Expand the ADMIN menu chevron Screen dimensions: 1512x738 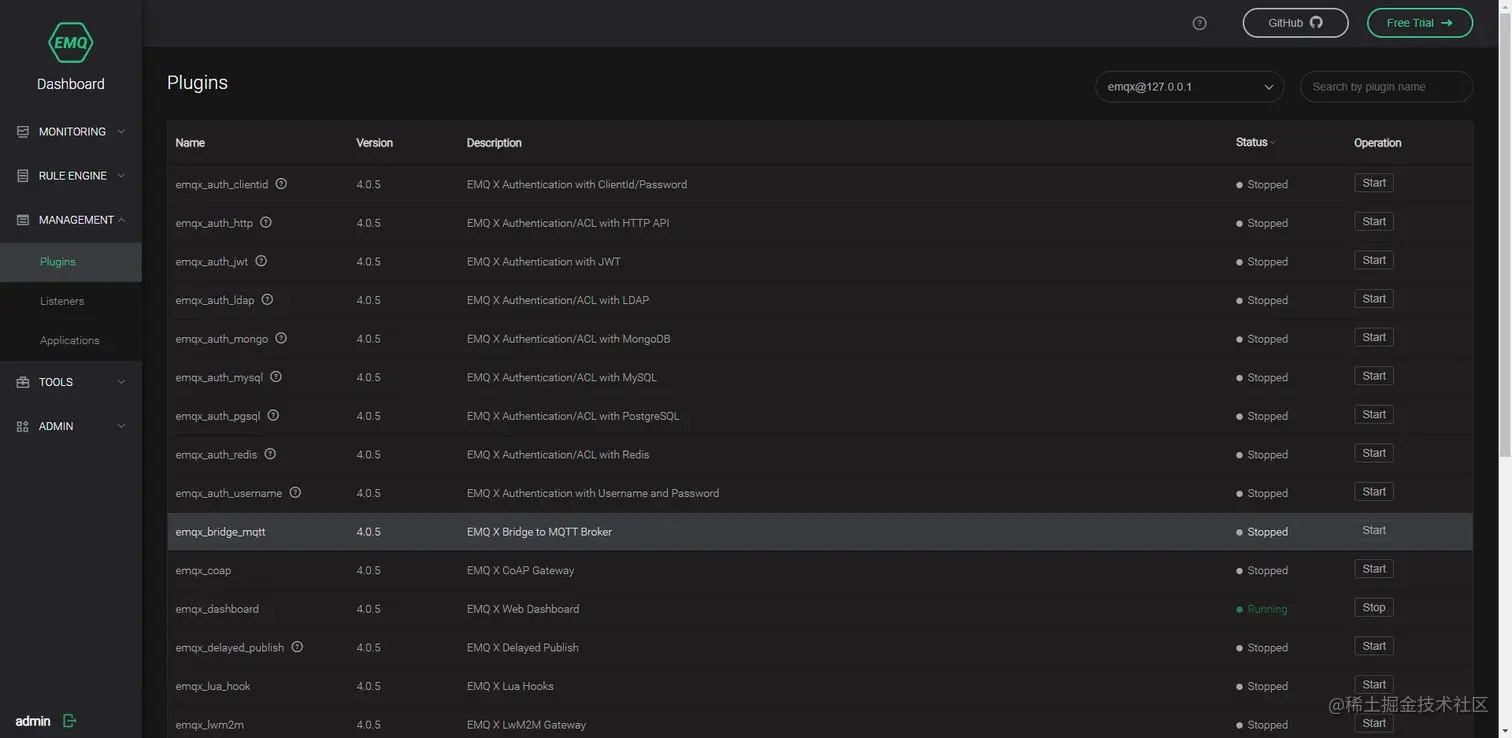121,426
